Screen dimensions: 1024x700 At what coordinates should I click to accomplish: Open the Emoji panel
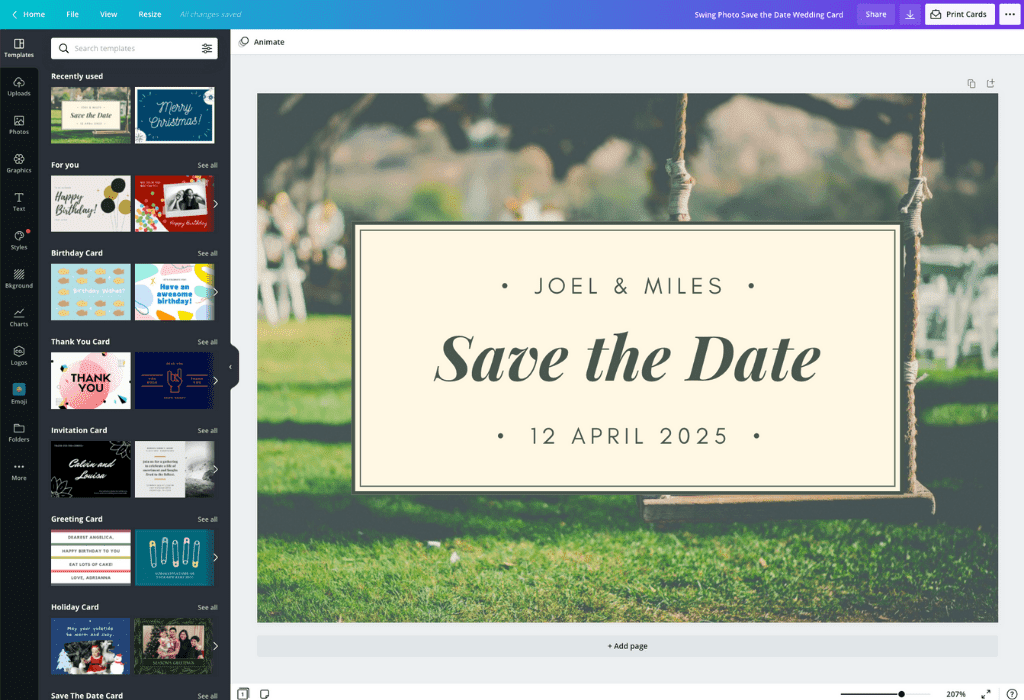pos(19,394)
